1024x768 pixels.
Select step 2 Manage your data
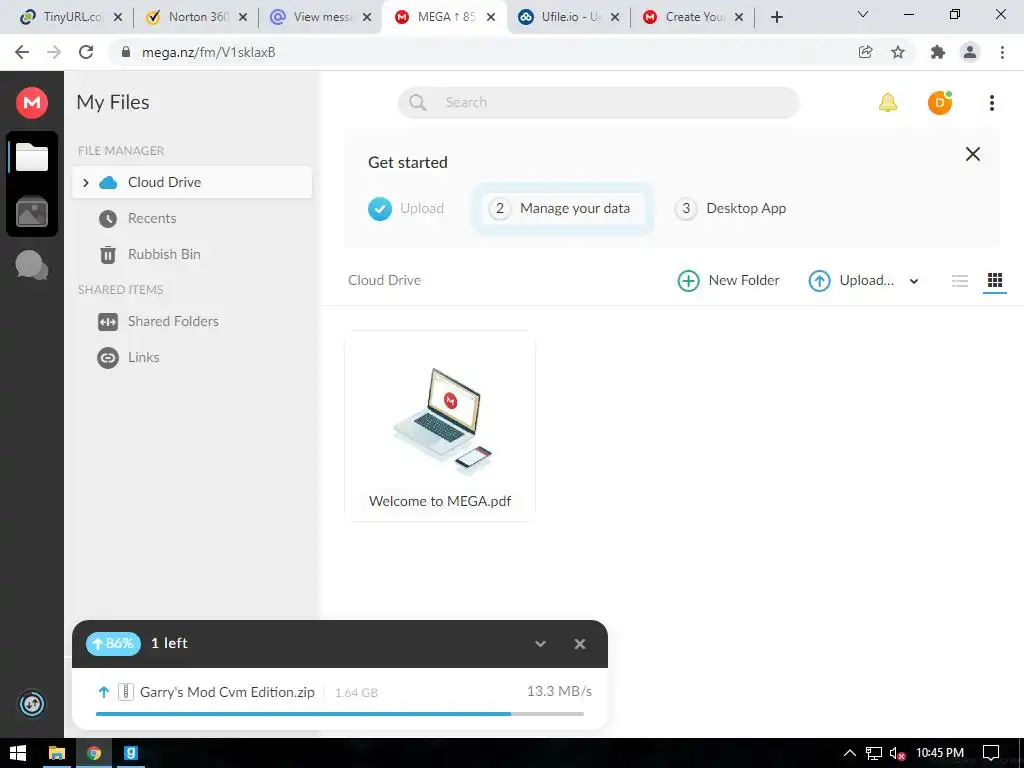(x=562, y=208)
